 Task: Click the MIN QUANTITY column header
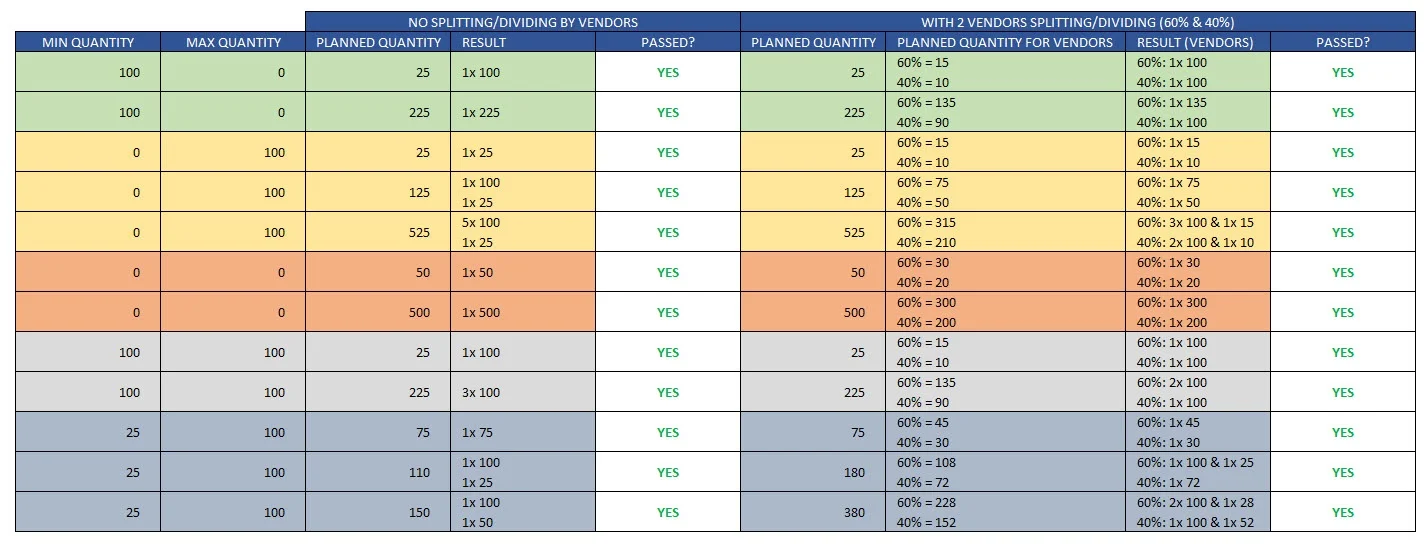[x=88, y=42]
